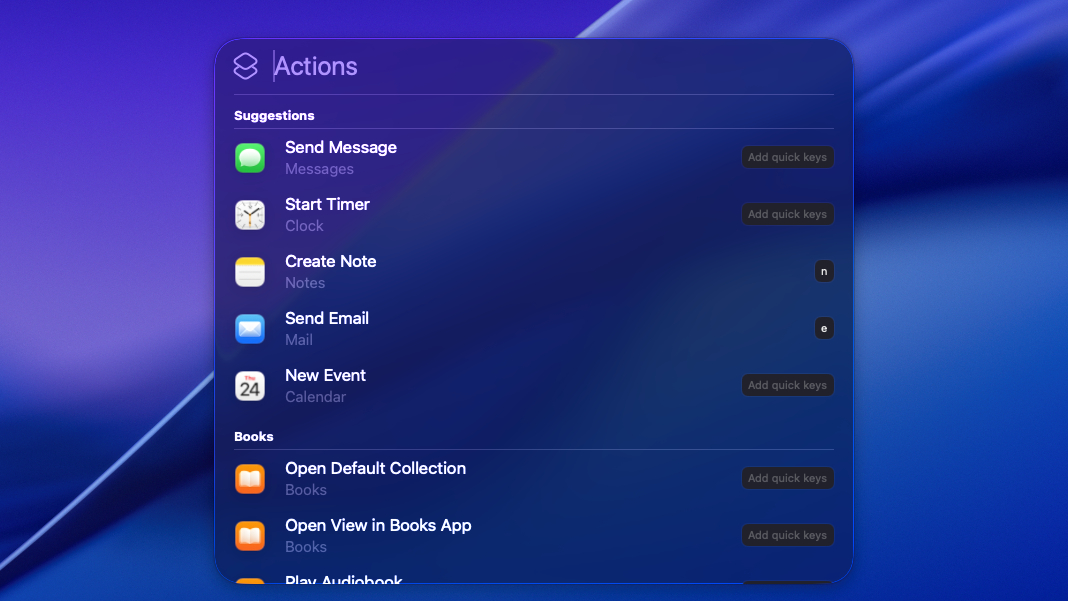The width and height of the screenshot is (1068, 601).
Task: Click the Shortcuts Actions icon beside search
Action: pyautogui.click(x=246, y=66)
